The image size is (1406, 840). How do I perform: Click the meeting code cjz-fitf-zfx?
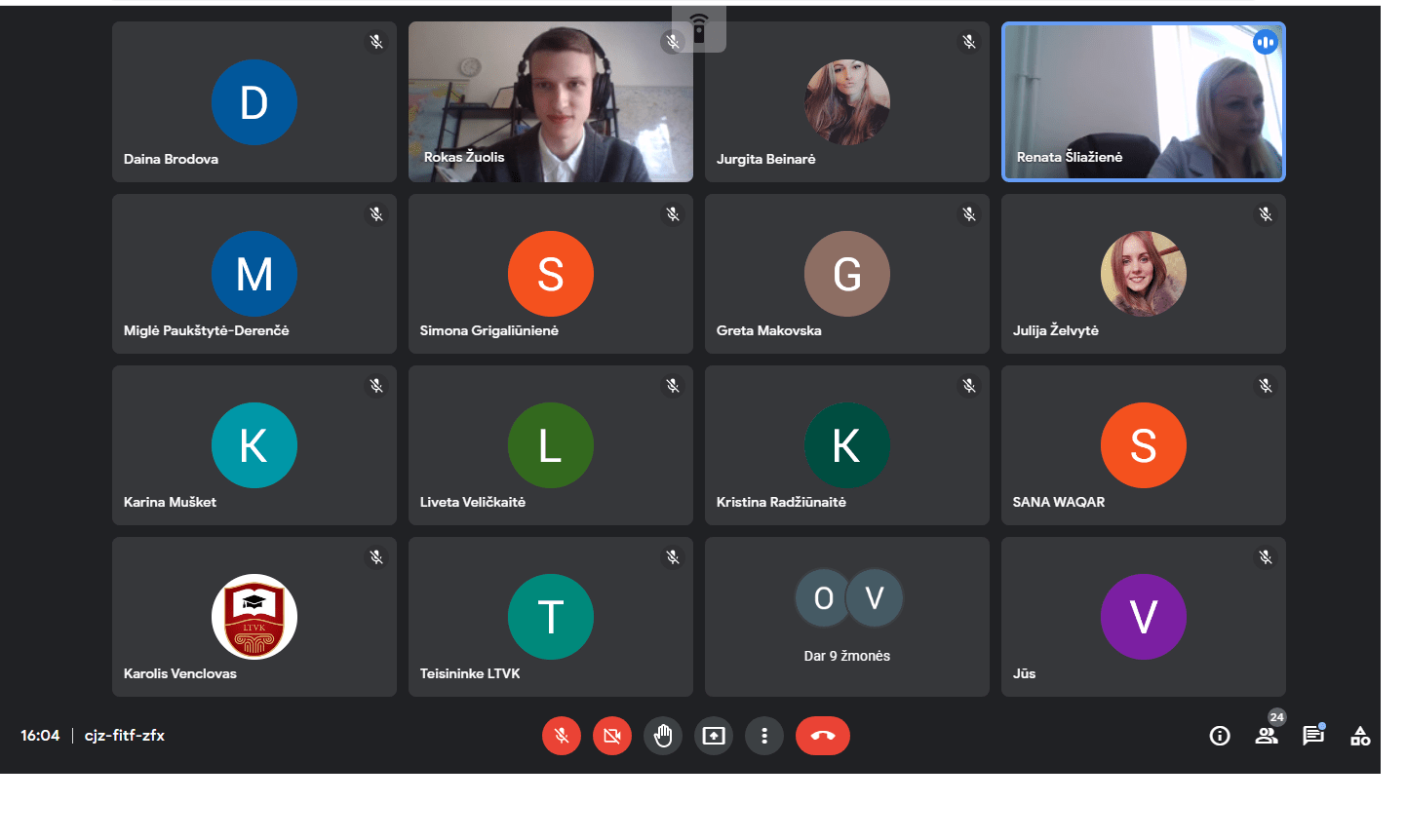(125, 736)
